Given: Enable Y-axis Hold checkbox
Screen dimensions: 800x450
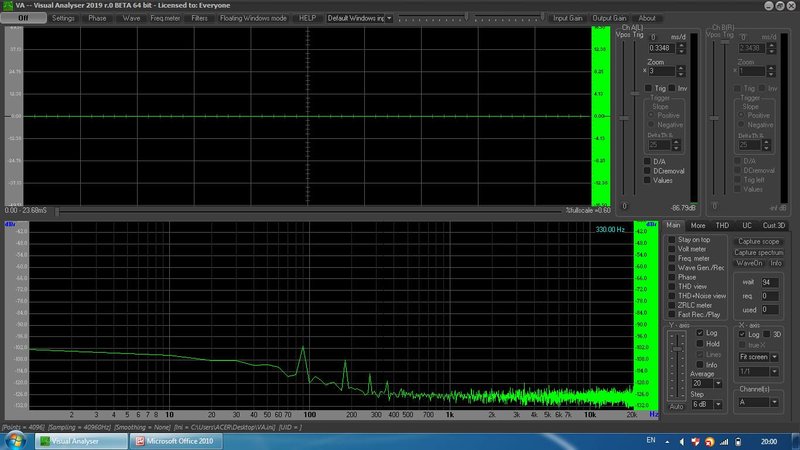Looking at the screenshot, I should (x=700, y=344).
